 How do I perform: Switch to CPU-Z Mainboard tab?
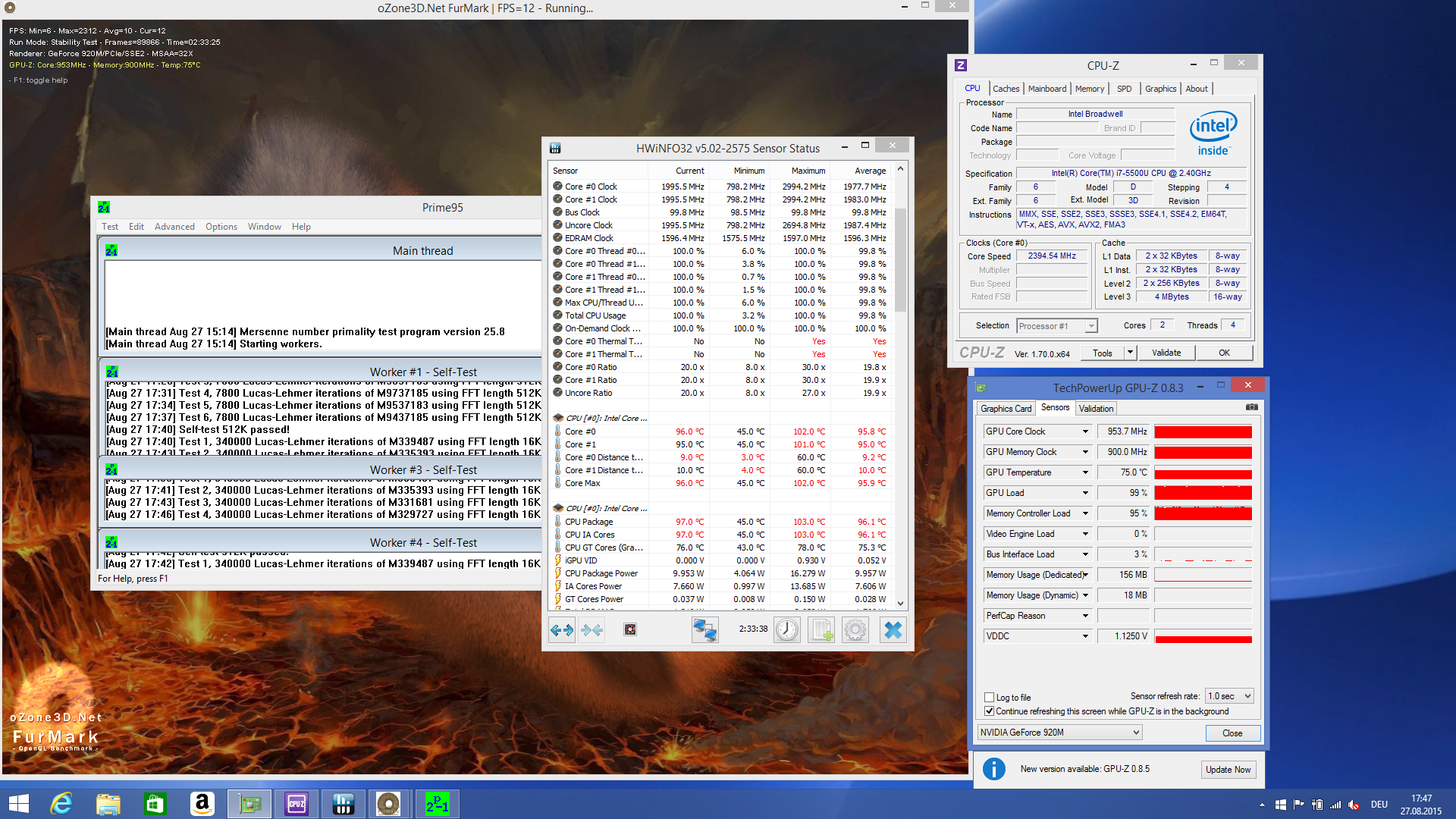coord(1046,89)
